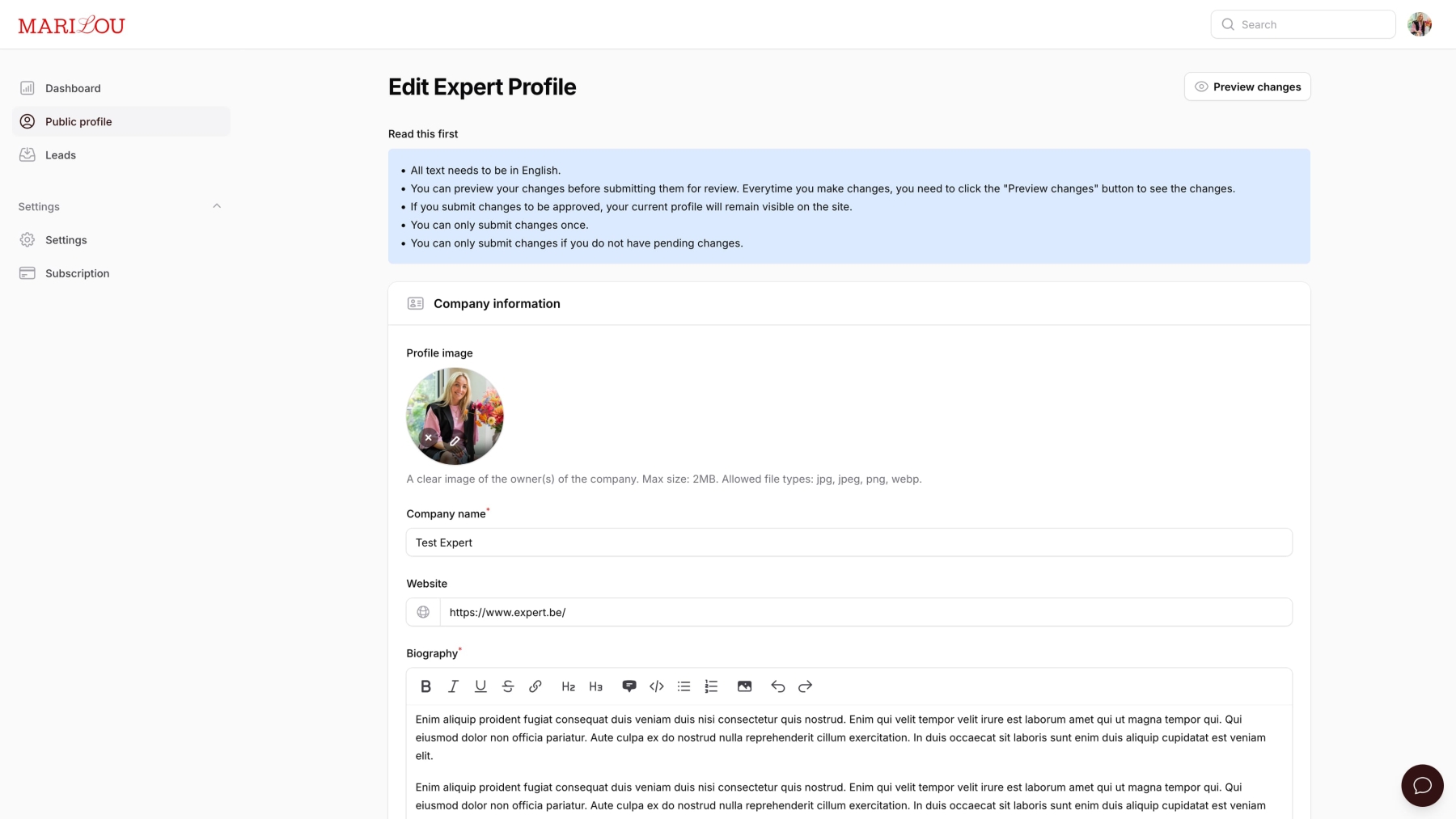Open the Subscription page
Viewport: 1456px width, 819px height.
point(77,272)
